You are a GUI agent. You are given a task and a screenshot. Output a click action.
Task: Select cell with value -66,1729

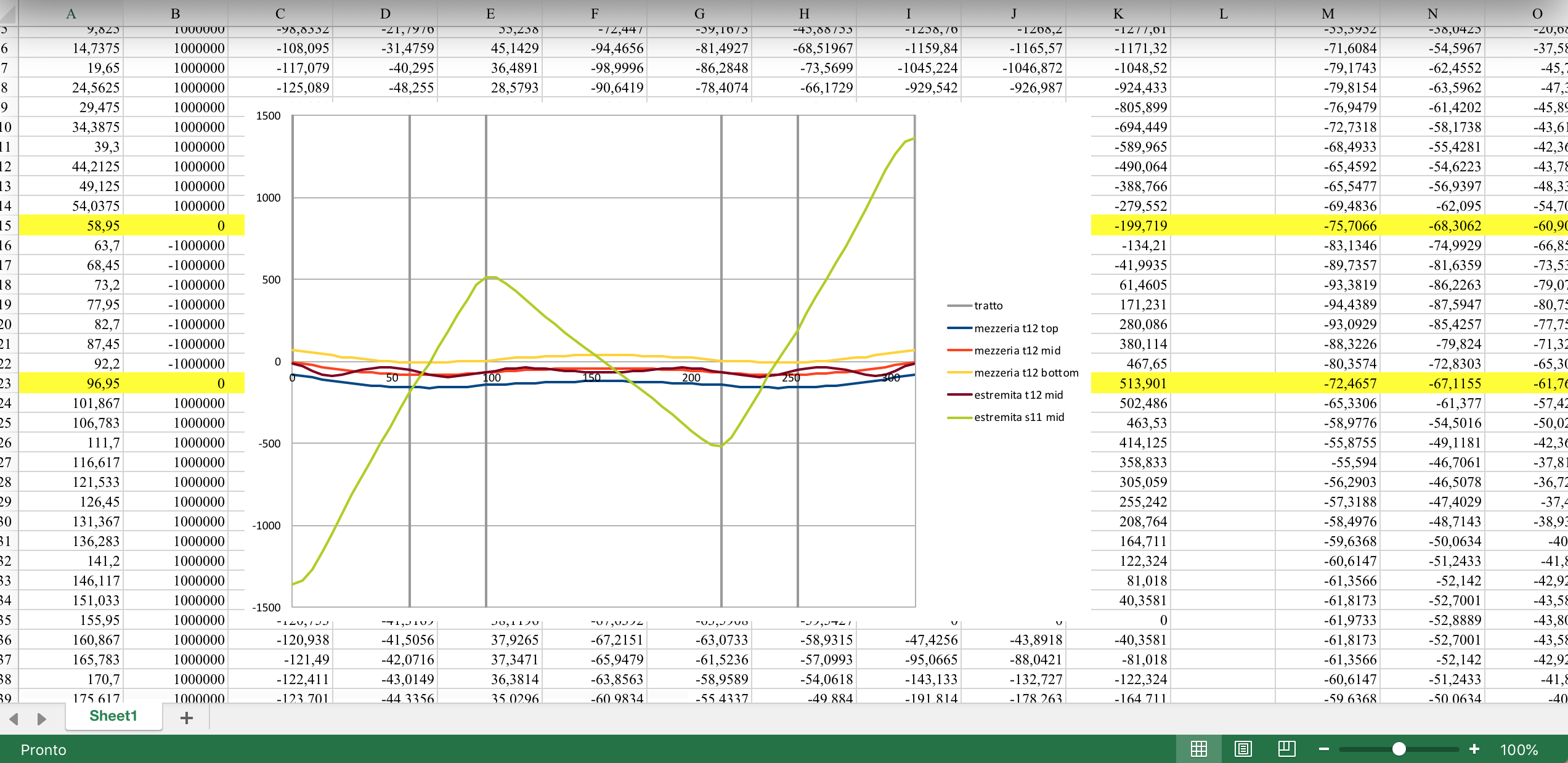click(804, 87)
